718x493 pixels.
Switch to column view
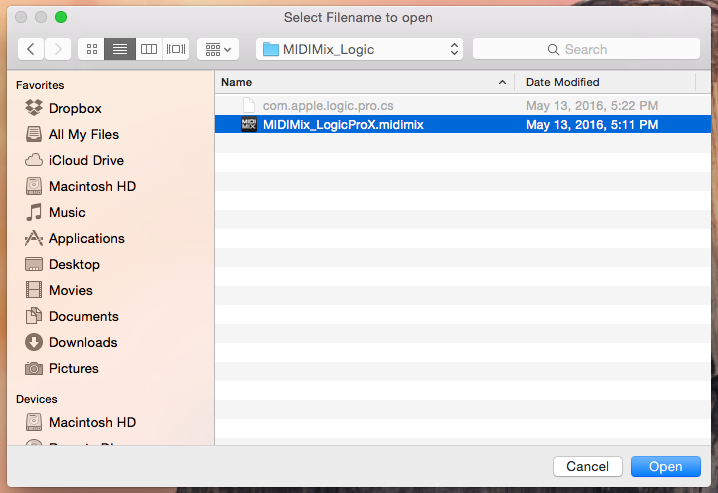click(x=149, y=49)
